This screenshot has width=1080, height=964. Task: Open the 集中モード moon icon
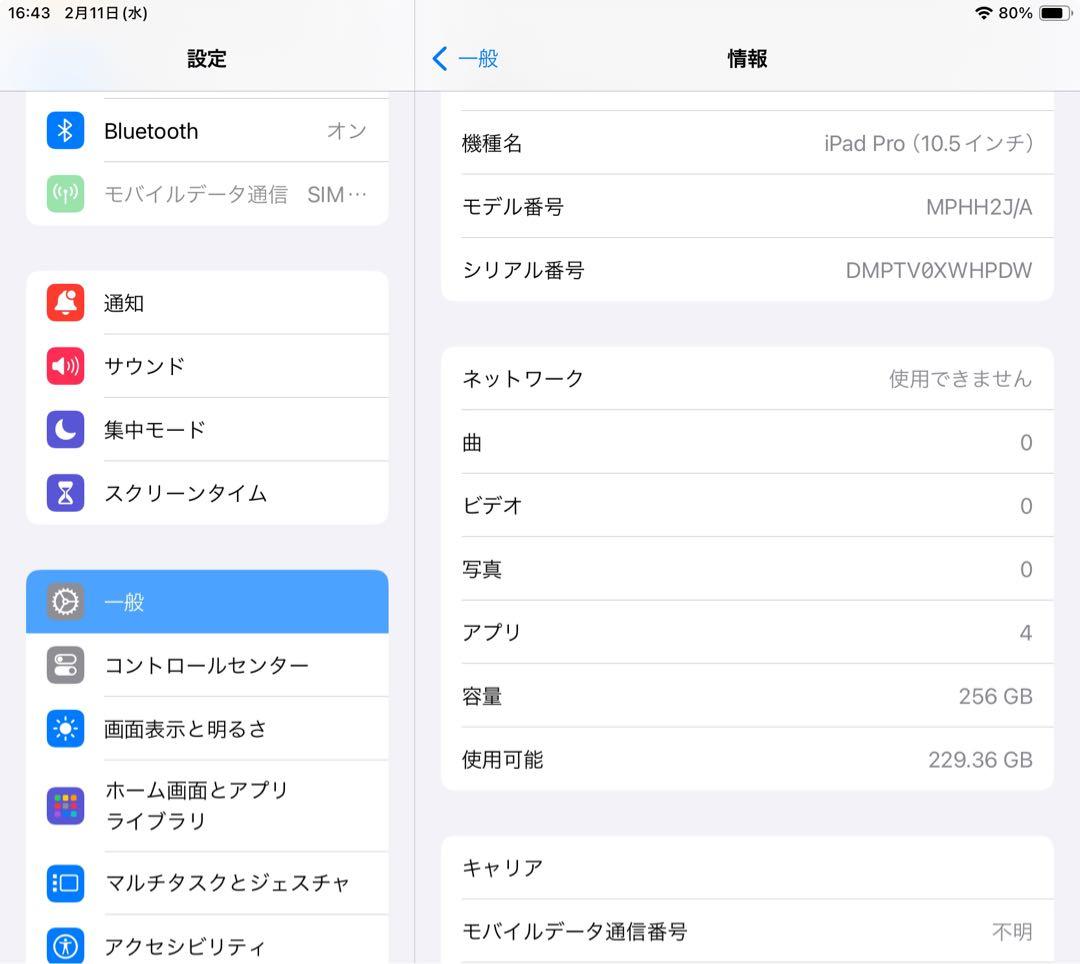(64, 429)
